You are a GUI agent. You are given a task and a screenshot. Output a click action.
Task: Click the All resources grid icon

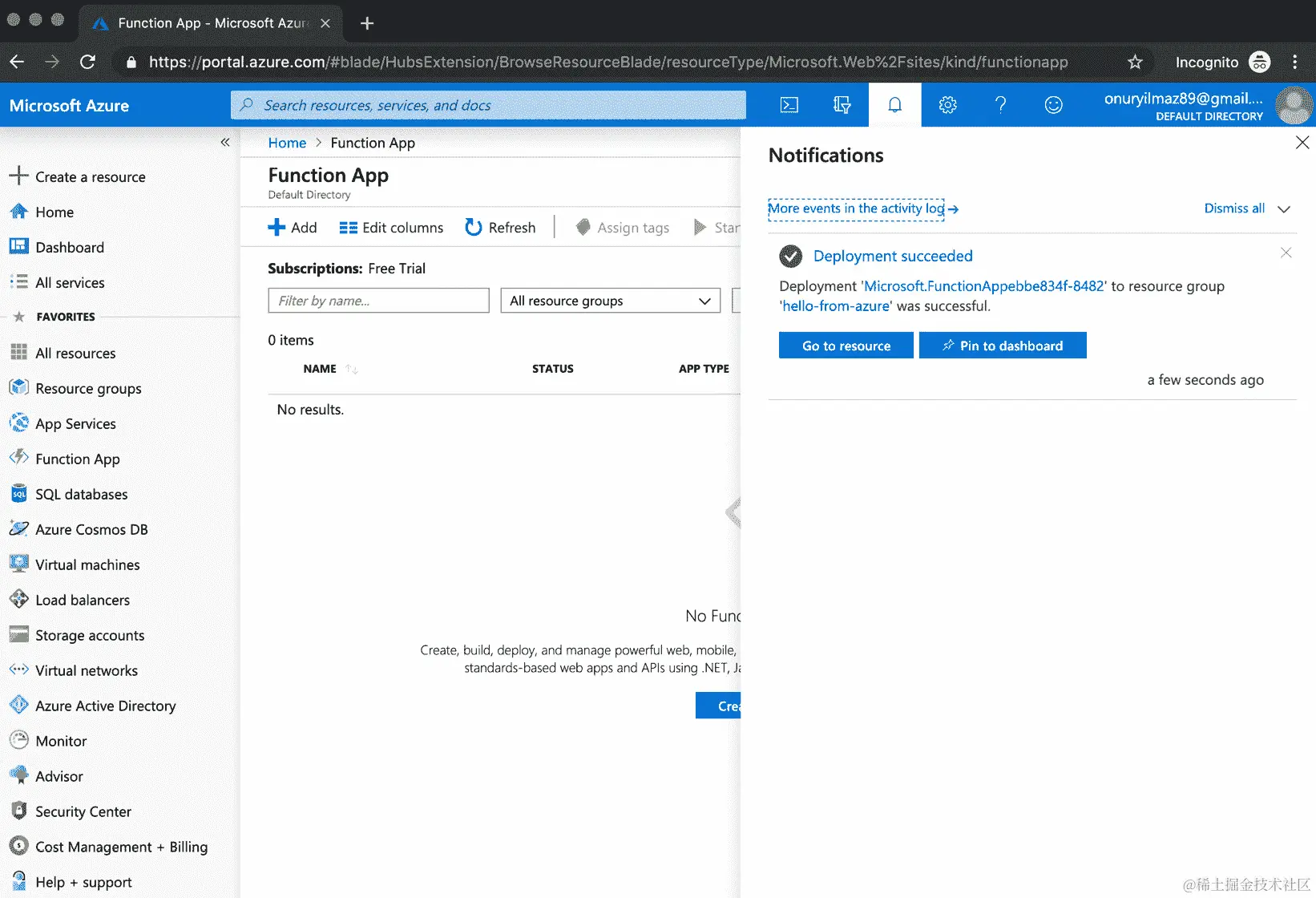(18, 352)
